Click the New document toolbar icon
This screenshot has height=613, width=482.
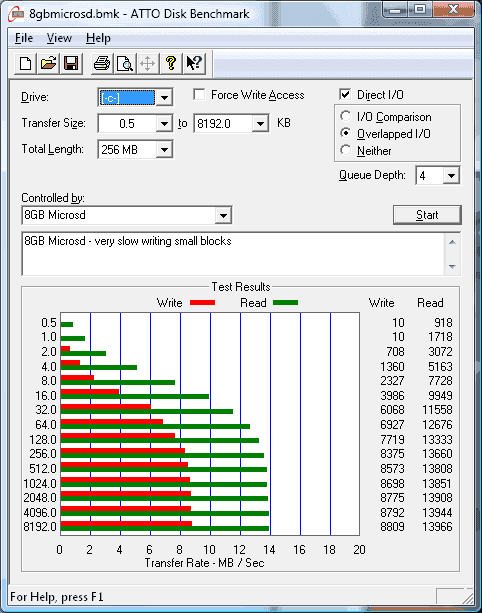coord(25,63)
